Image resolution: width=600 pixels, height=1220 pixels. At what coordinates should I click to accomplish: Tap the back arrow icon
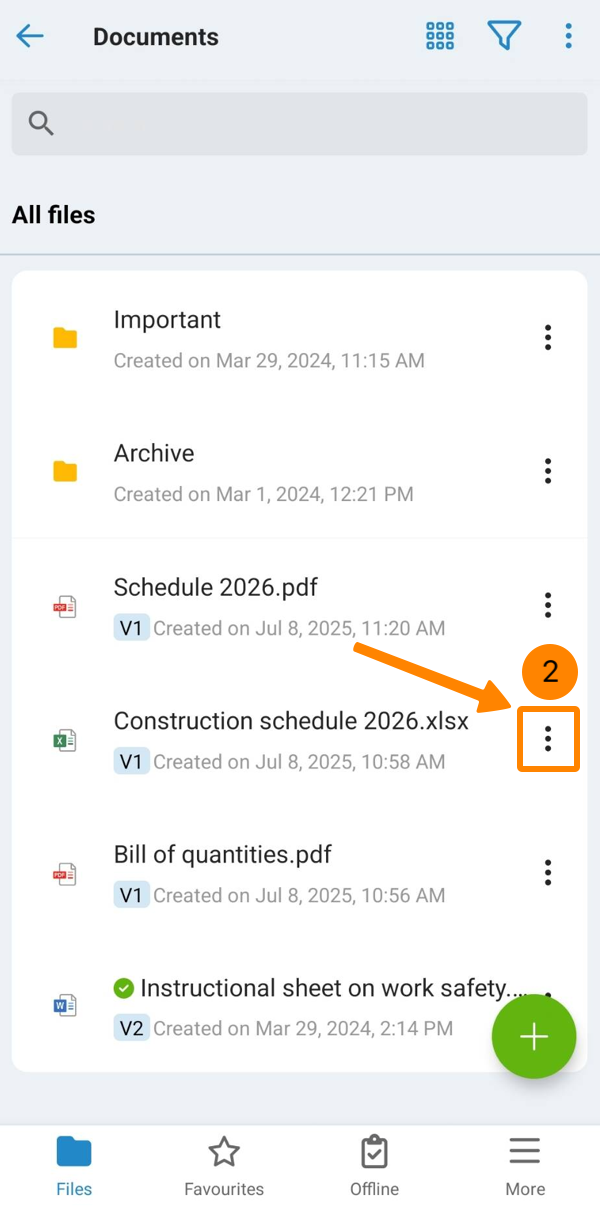(x=30, y=37)
